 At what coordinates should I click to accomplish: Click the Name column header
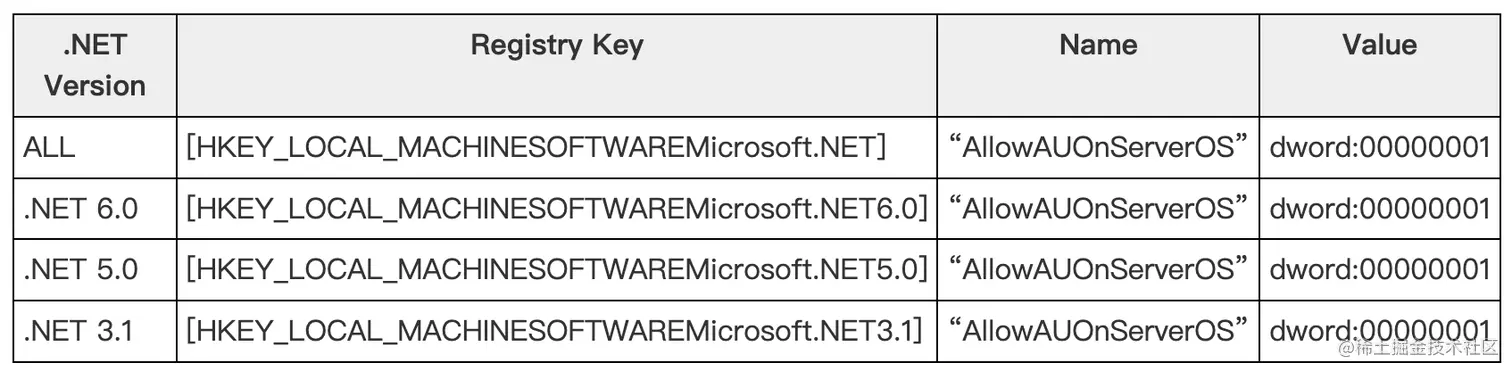(x=1098, y=45)
